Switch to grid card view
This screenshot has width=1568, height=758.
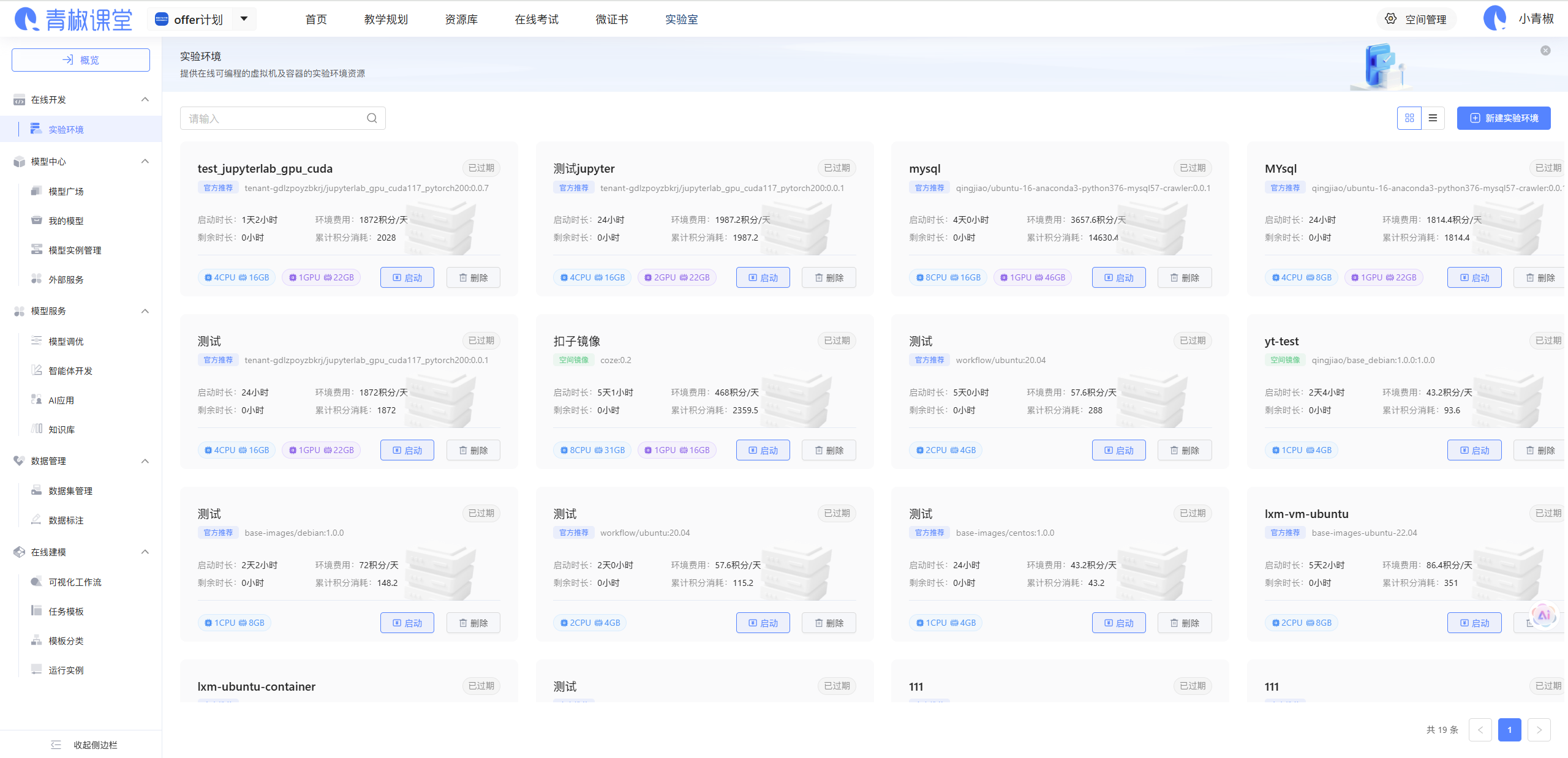coord(1409,118)
